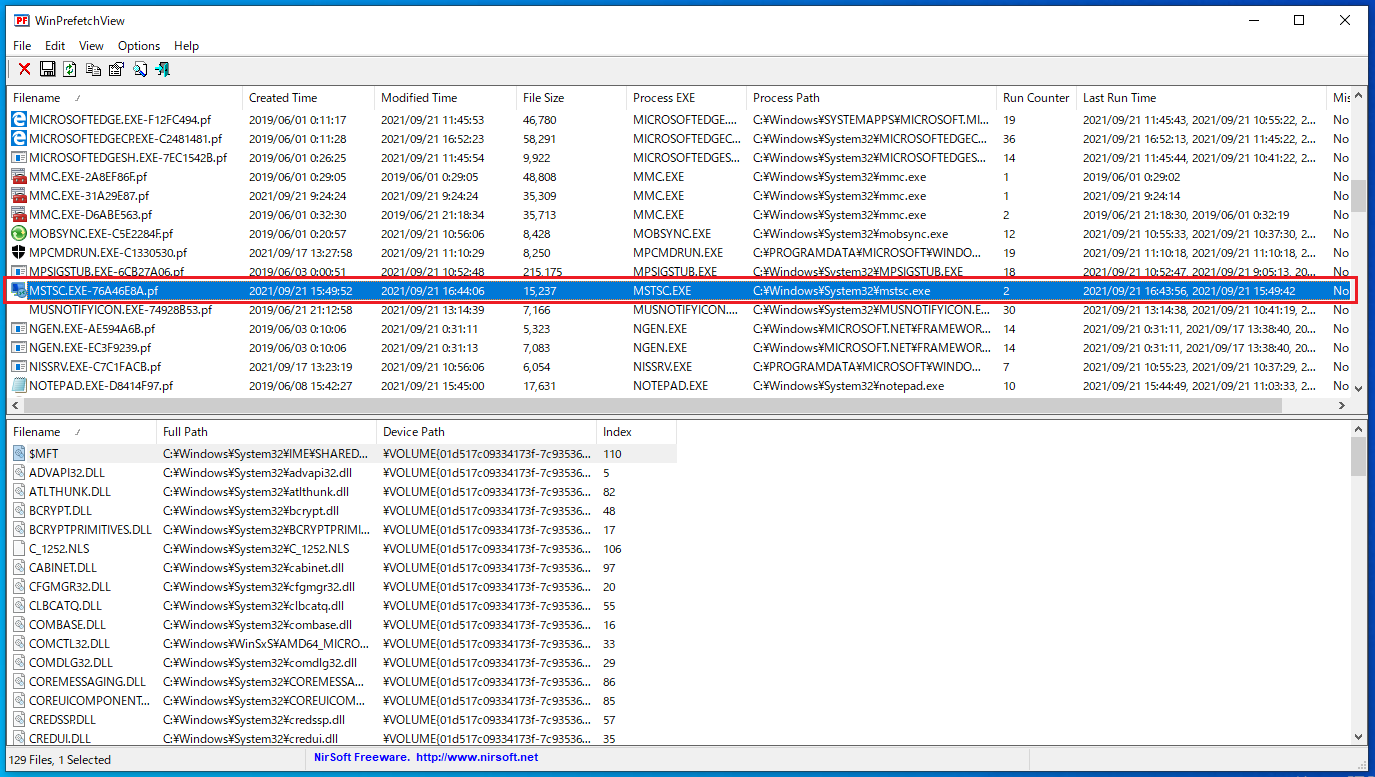
Task: Click lower pane scrollbar up arrow
Action: [1358, 431]
